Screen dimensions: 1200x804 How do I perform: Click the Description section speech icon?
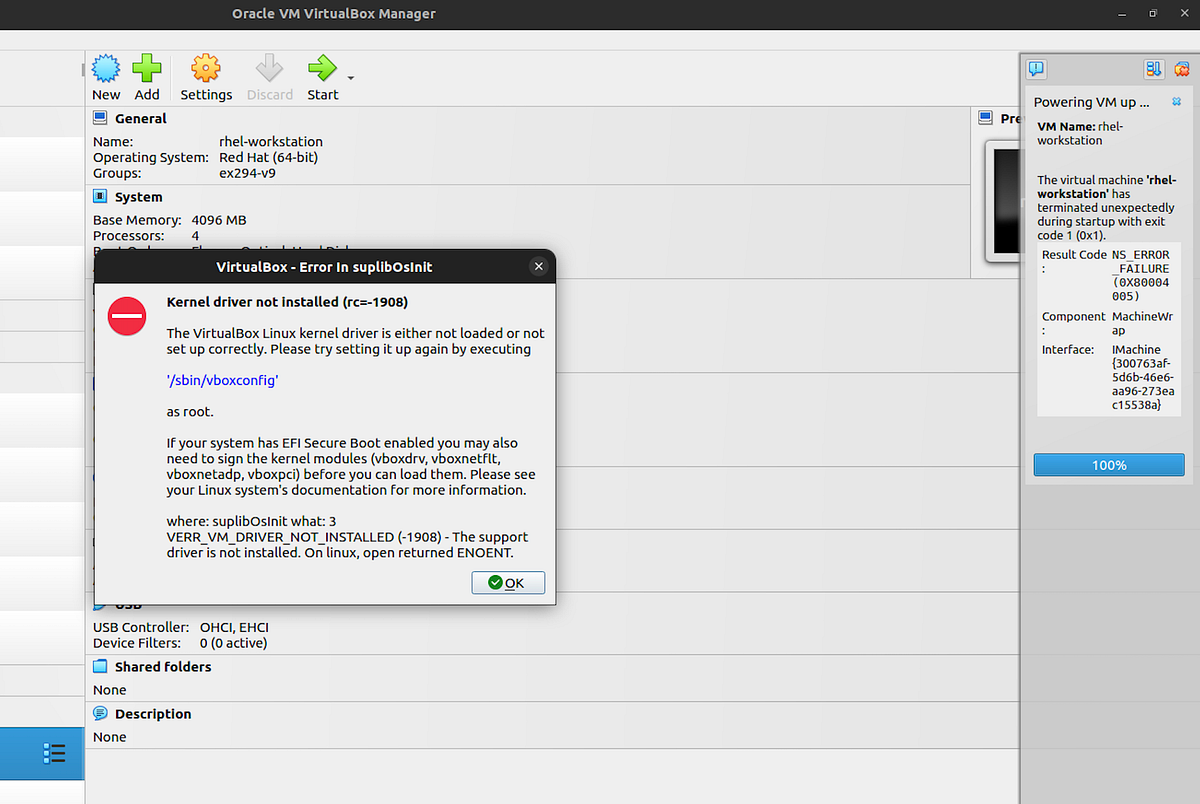(x=99, y=713)
